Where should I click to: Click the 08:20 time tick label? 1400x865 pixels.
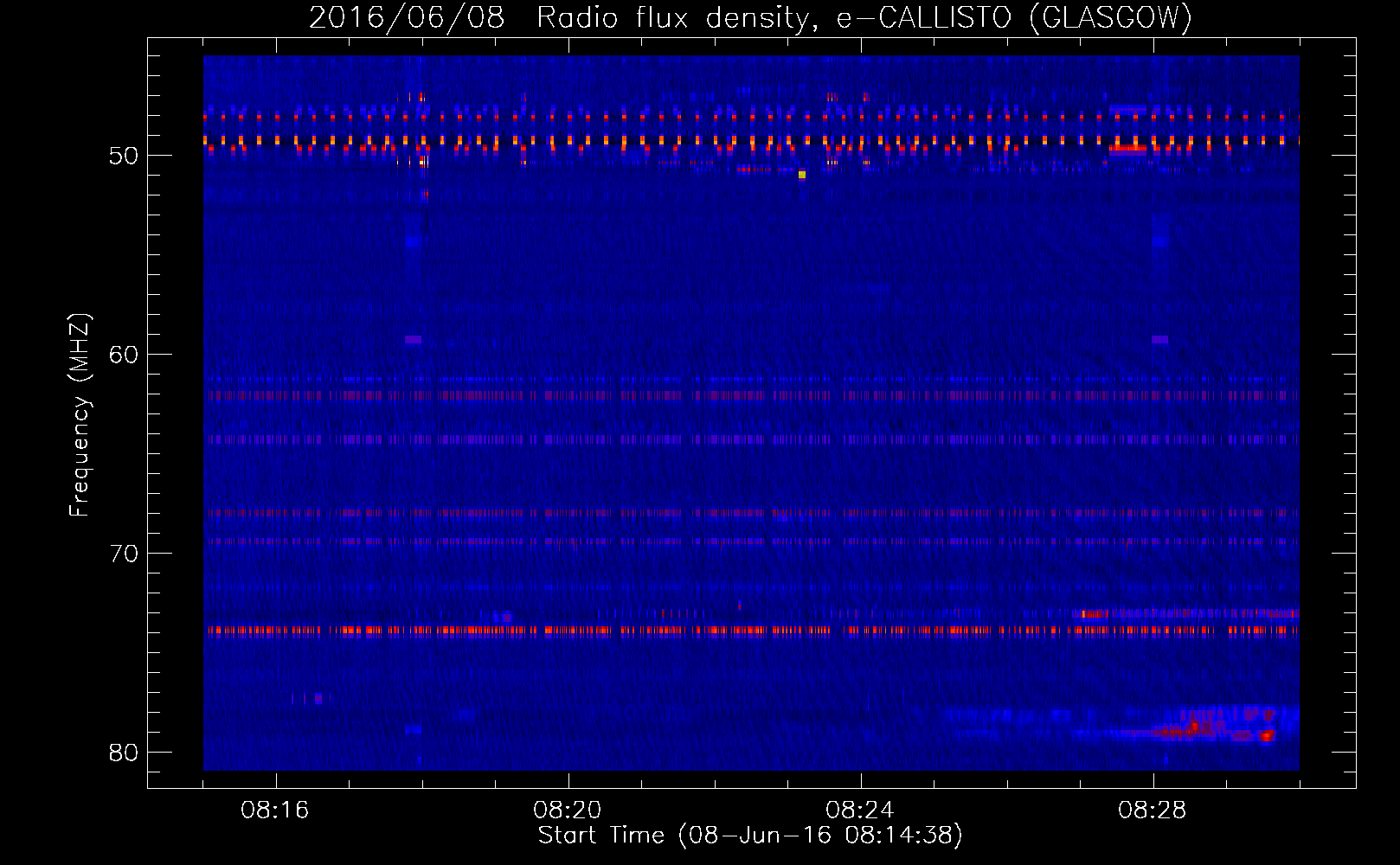568,811
